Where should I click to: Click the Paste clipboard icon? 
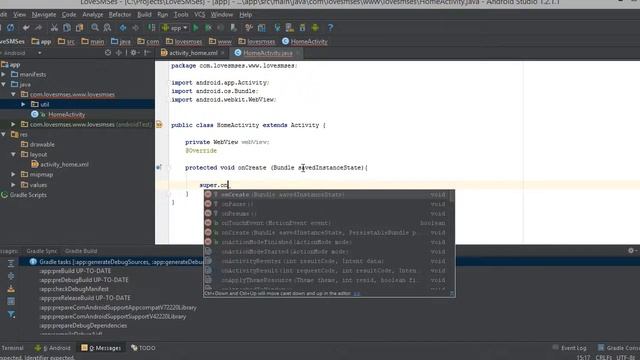point(80,28)
